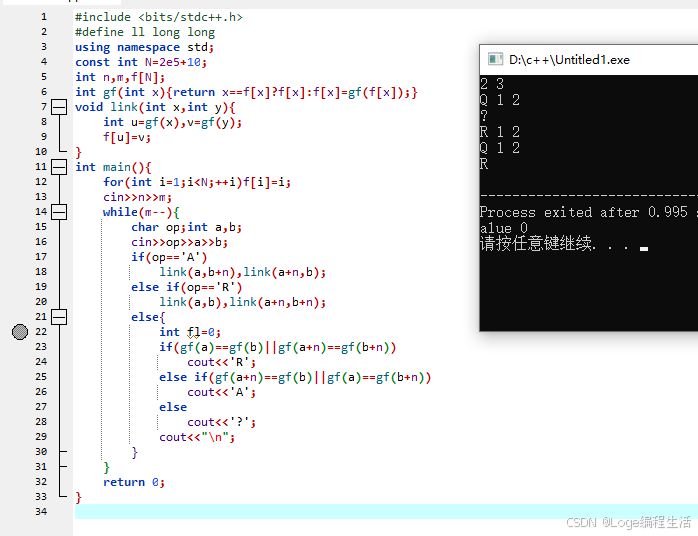Click console line 'R 1 2'

[500, 132]
